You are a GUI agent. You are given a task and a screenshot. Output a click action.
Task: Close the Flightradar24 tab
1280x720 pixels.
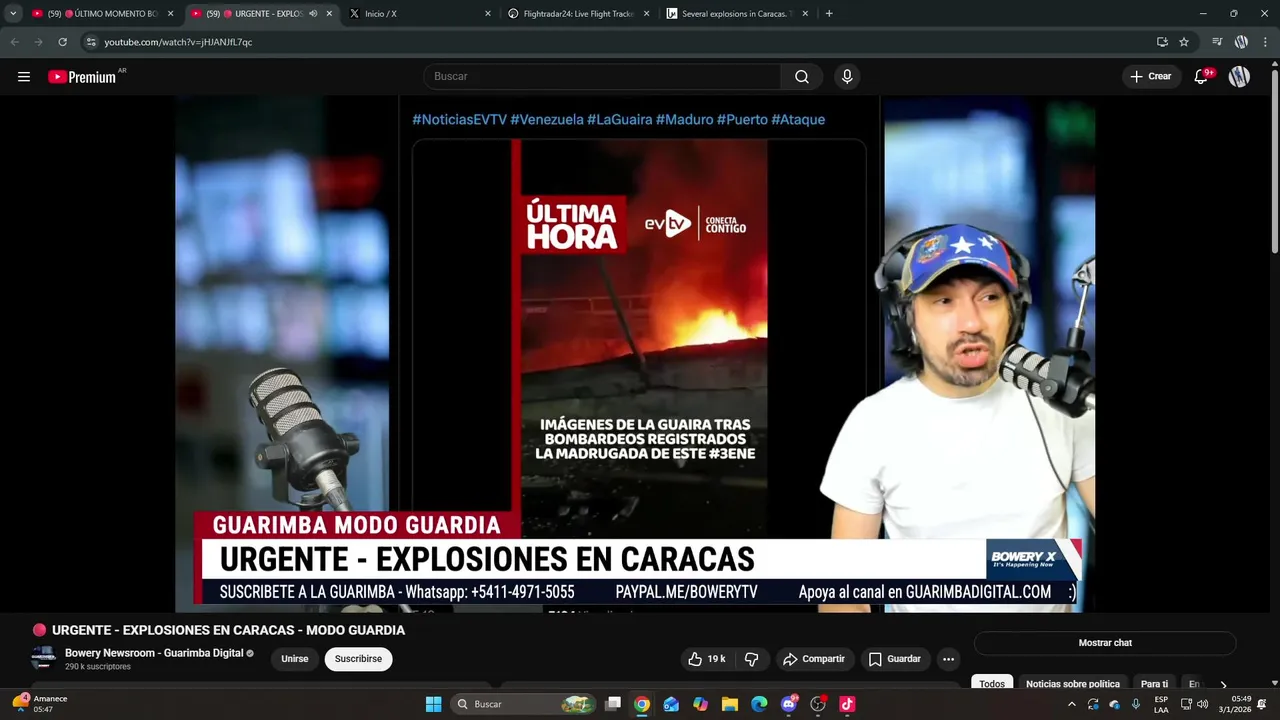tap(646, 14)
